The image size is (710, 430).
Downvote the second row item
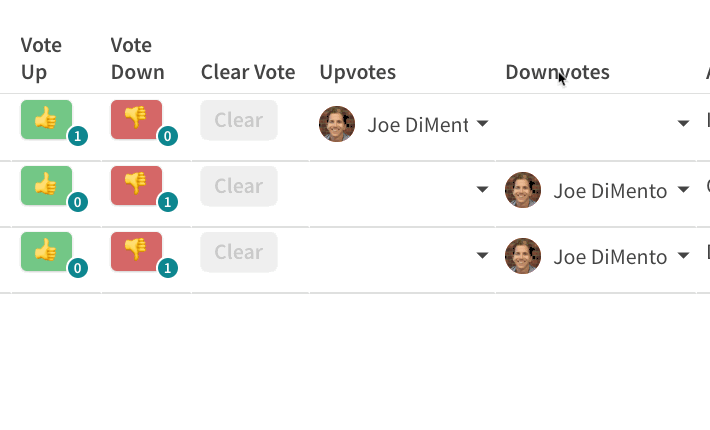point(136,186)
